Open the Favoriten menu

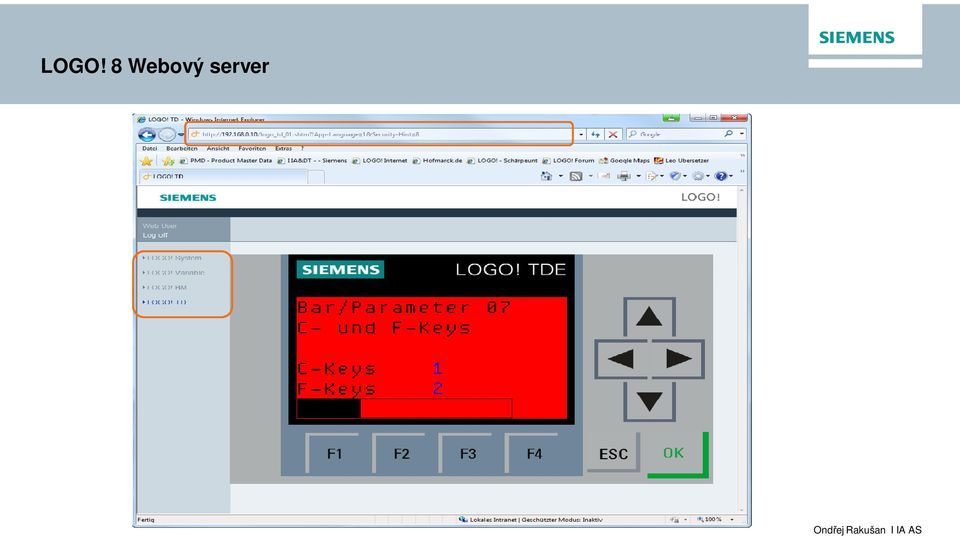(252, 148)
